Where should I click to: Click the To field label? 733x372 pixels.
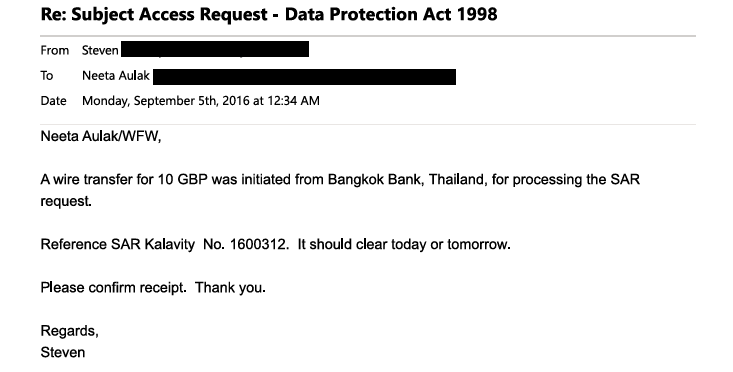[47, 76]
